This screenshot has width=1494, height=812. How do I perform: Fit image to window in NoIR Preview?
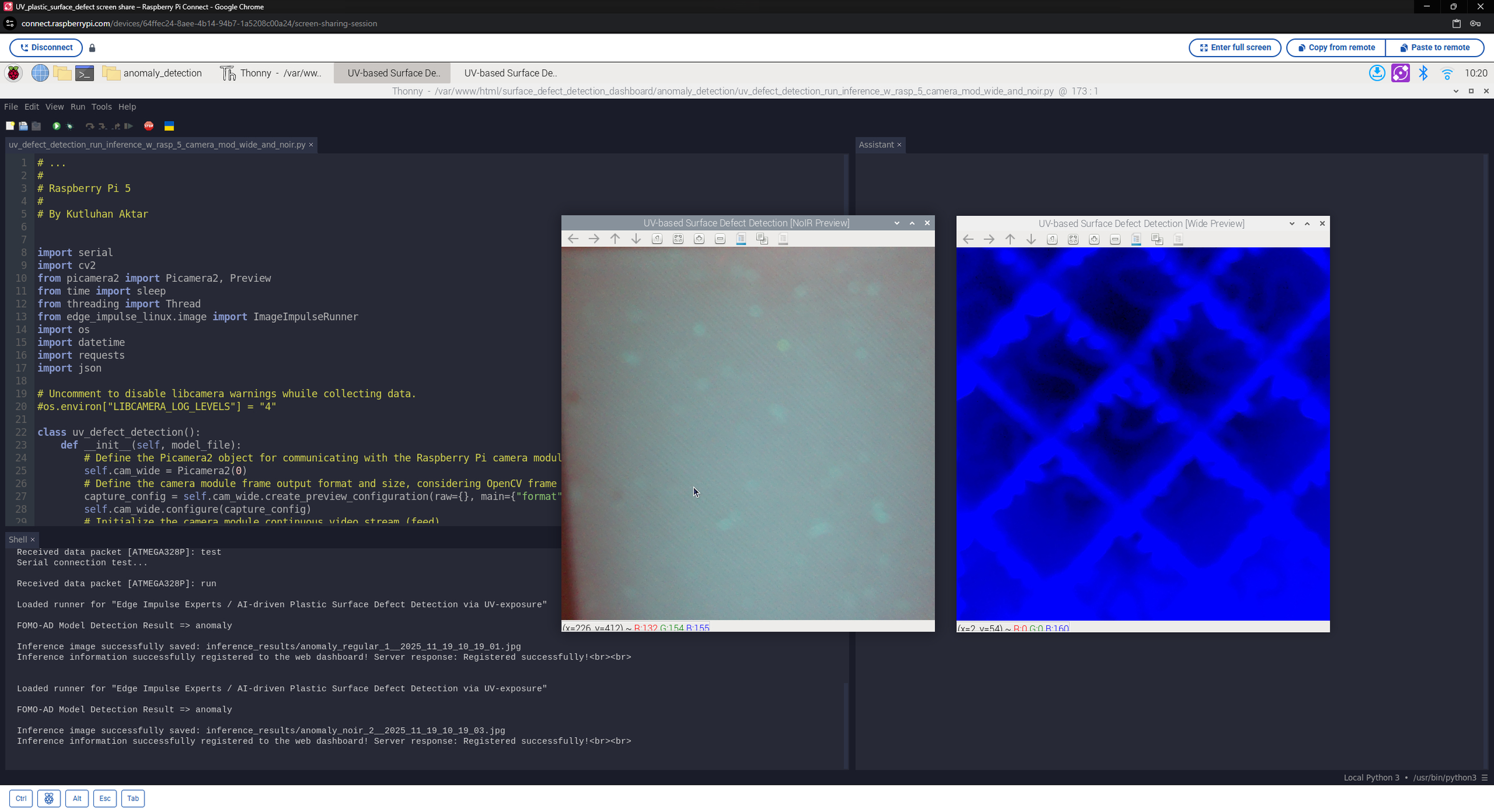click(678, 239)
